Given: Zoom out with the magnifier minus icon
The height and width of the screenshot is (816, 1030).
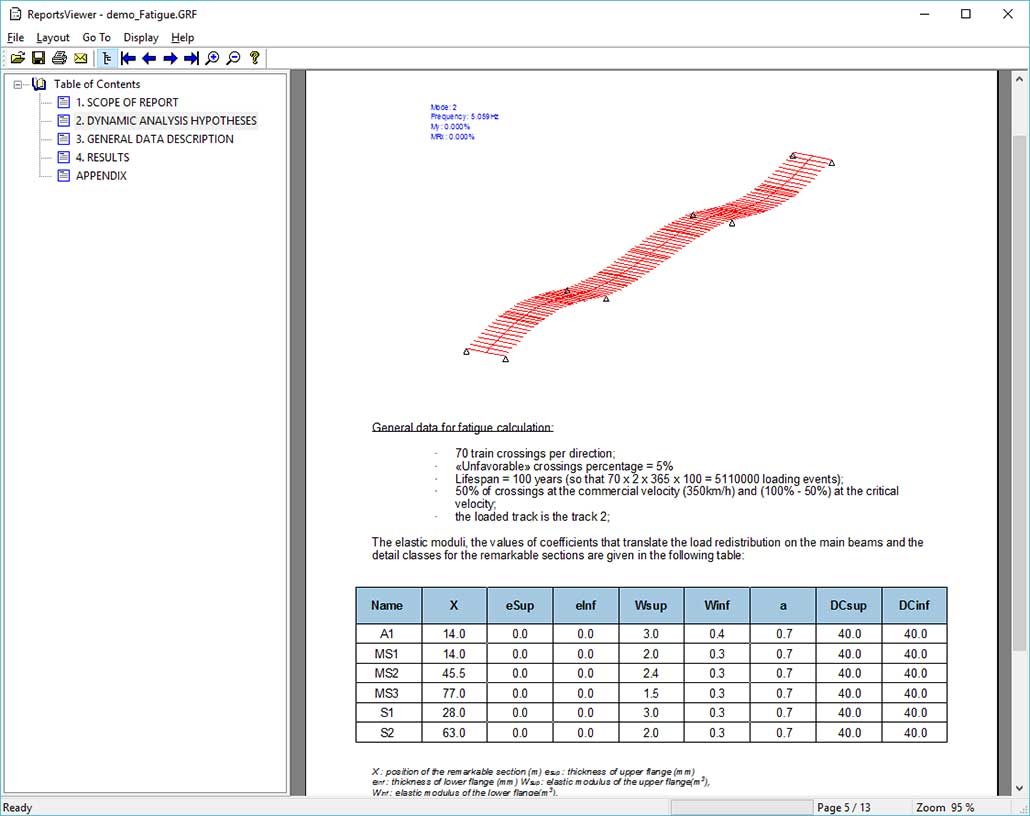Looking at the screenshot, I should [x=233, y=58].
